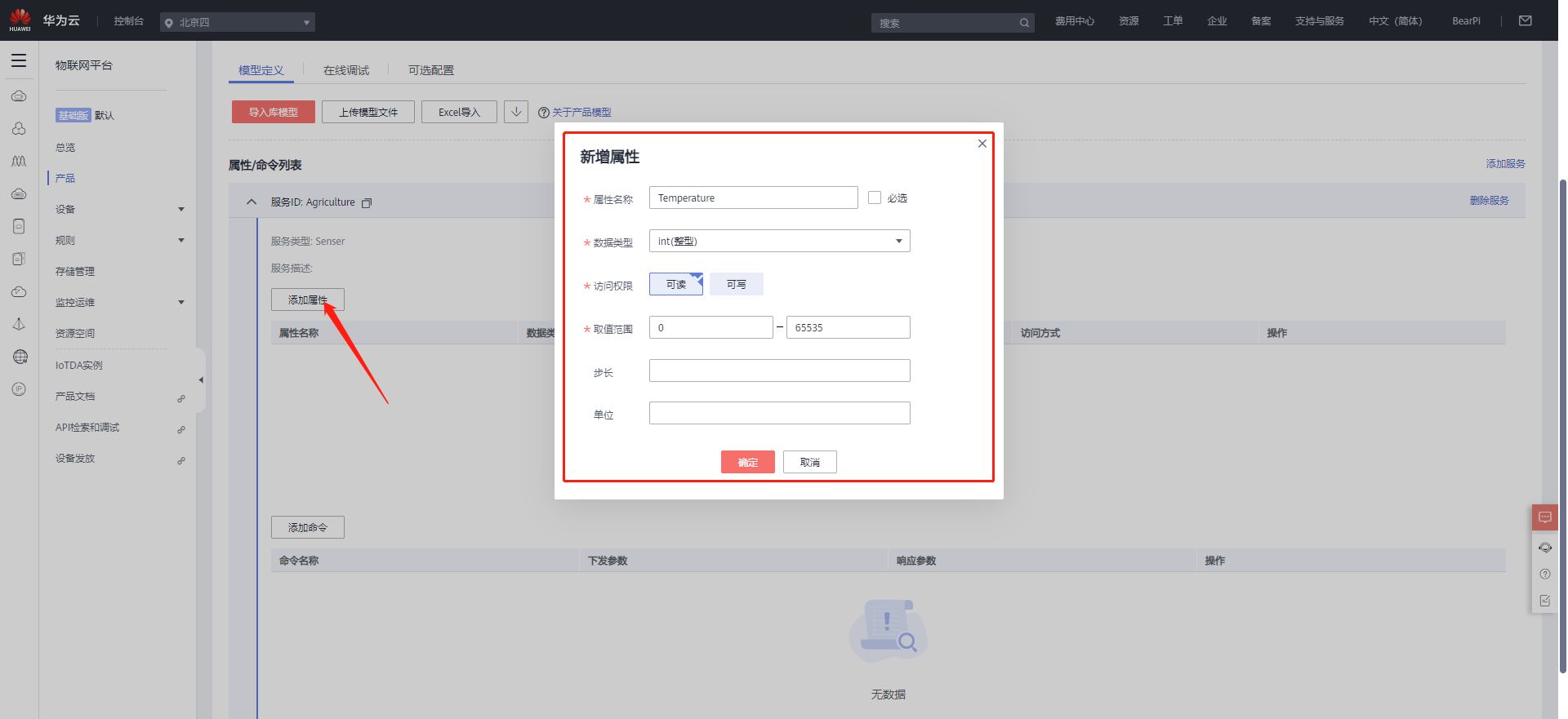Click the search magnifier icon
This screenshot has width=1568, height=719.
pos(1024,23)
